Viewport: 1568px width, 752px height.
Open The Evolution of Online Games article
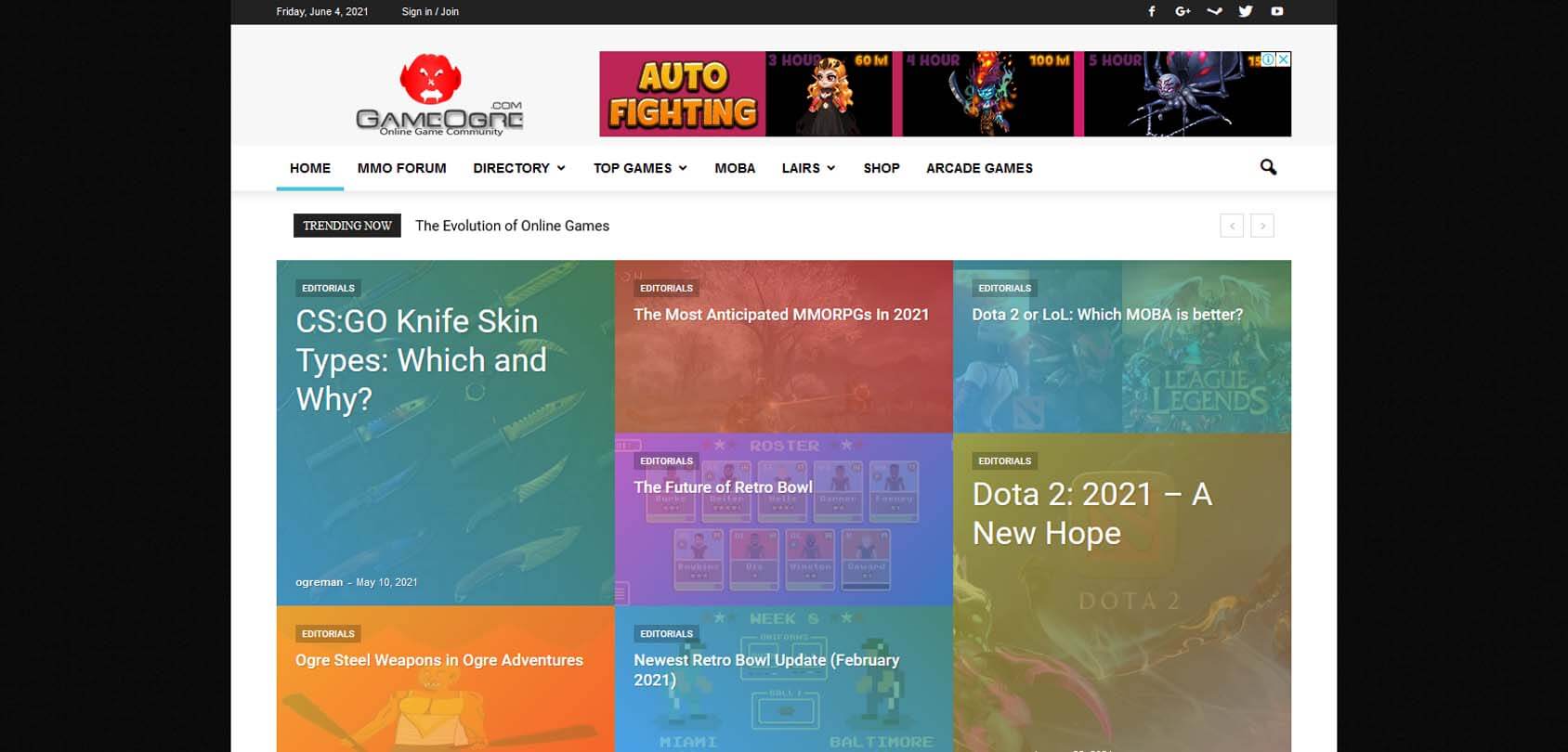512,226
